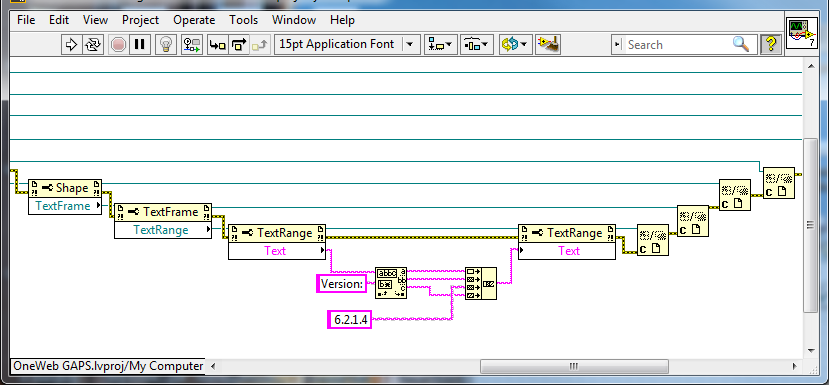829x385 pixels.
Task: Open the Project menu
Action: click(x=140, y=20)
